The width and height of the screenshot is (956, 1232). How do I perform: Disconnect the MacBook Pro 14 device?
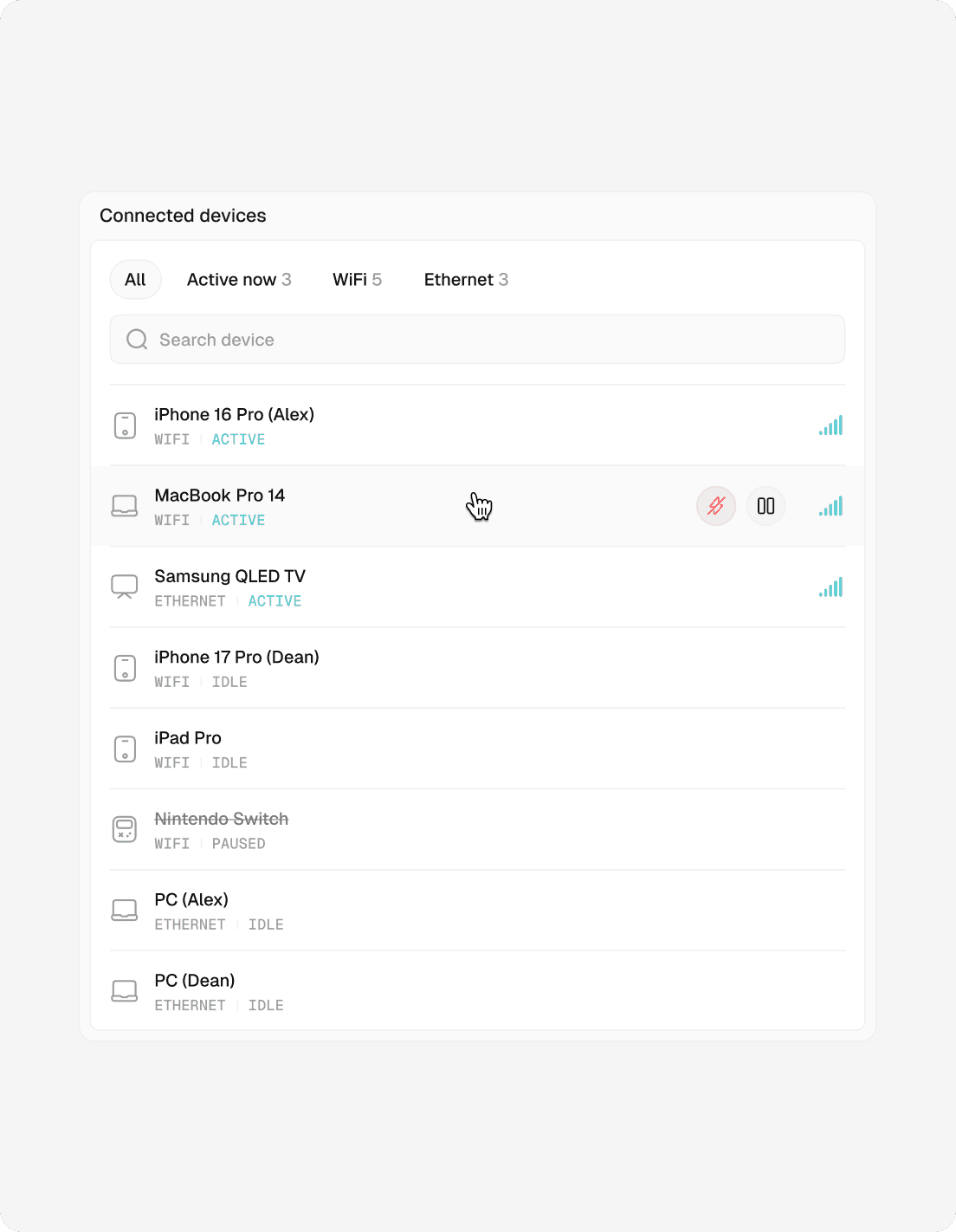point(716,506)
